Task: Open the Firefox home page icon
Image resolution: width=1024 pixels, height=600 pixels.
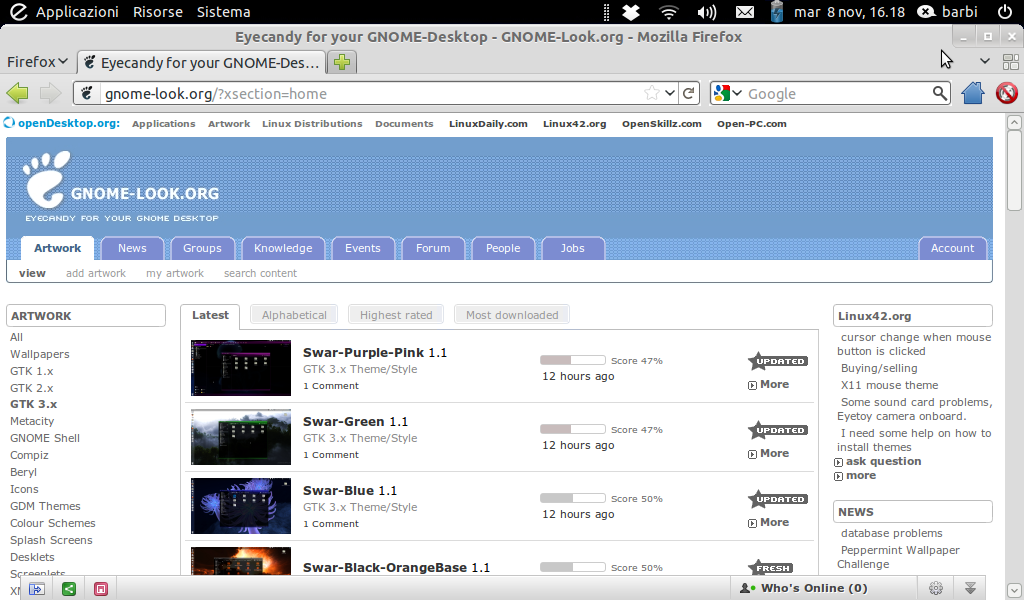Action: pyautogui.click(x=972, y=93)
